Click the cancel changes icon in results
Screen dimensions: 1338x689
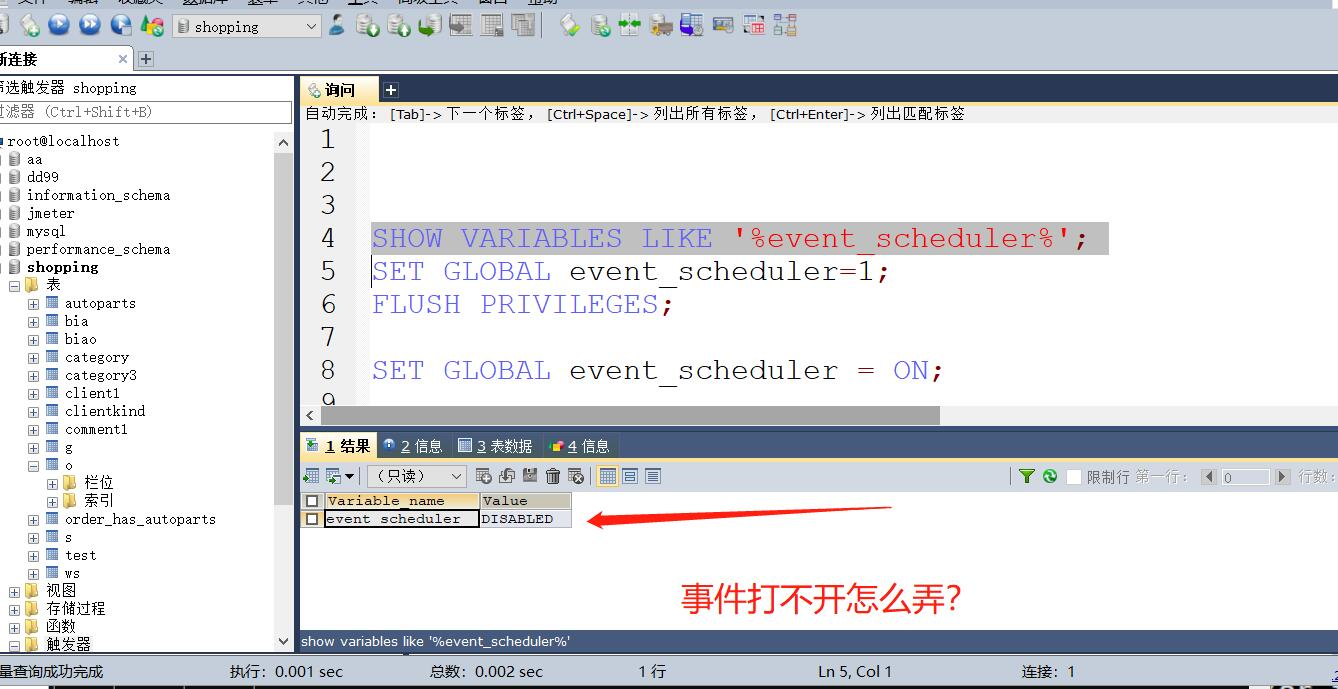click(576, 476)
